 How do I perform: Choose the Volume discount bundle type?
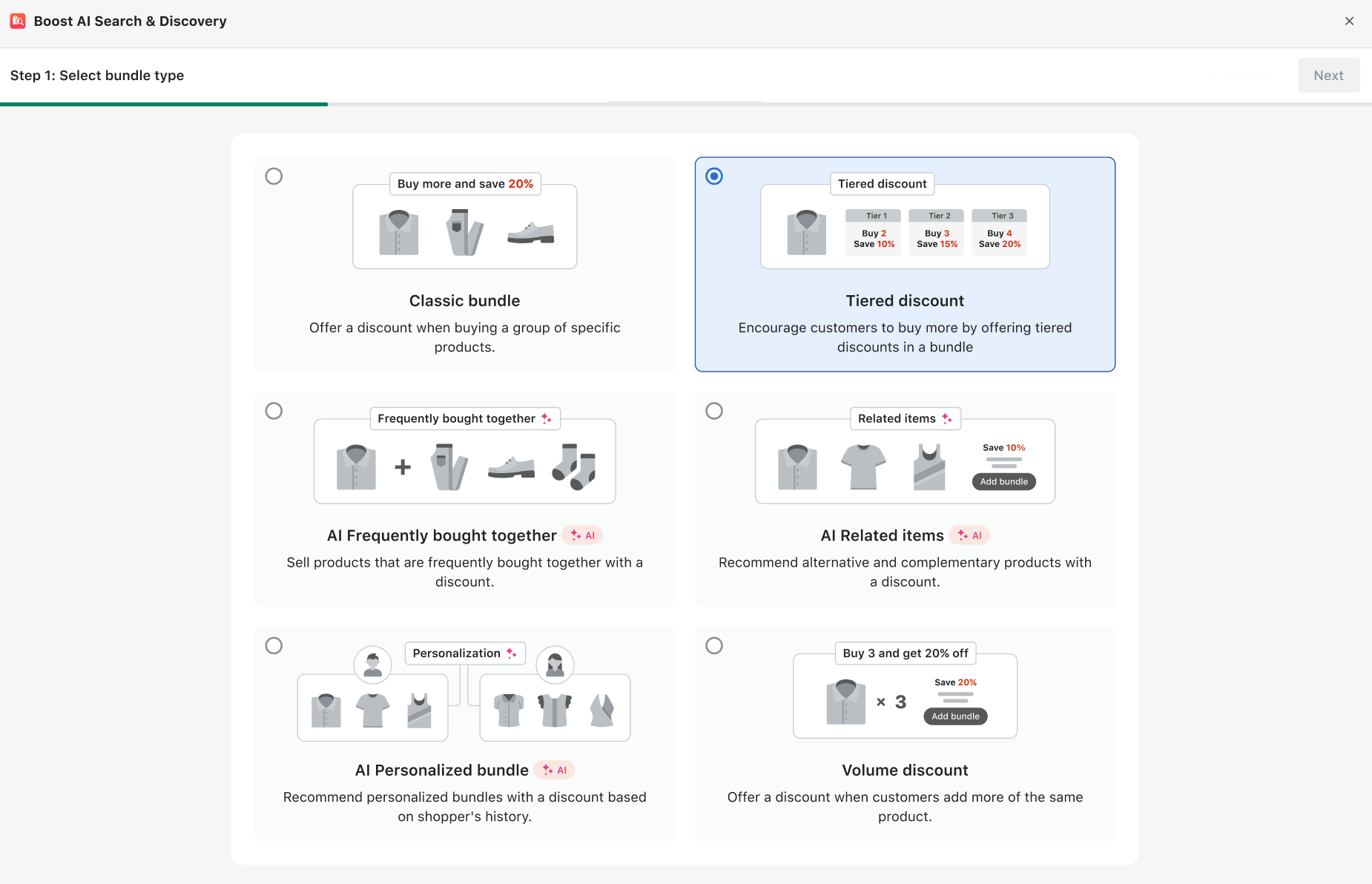click(x=714, y=645)
